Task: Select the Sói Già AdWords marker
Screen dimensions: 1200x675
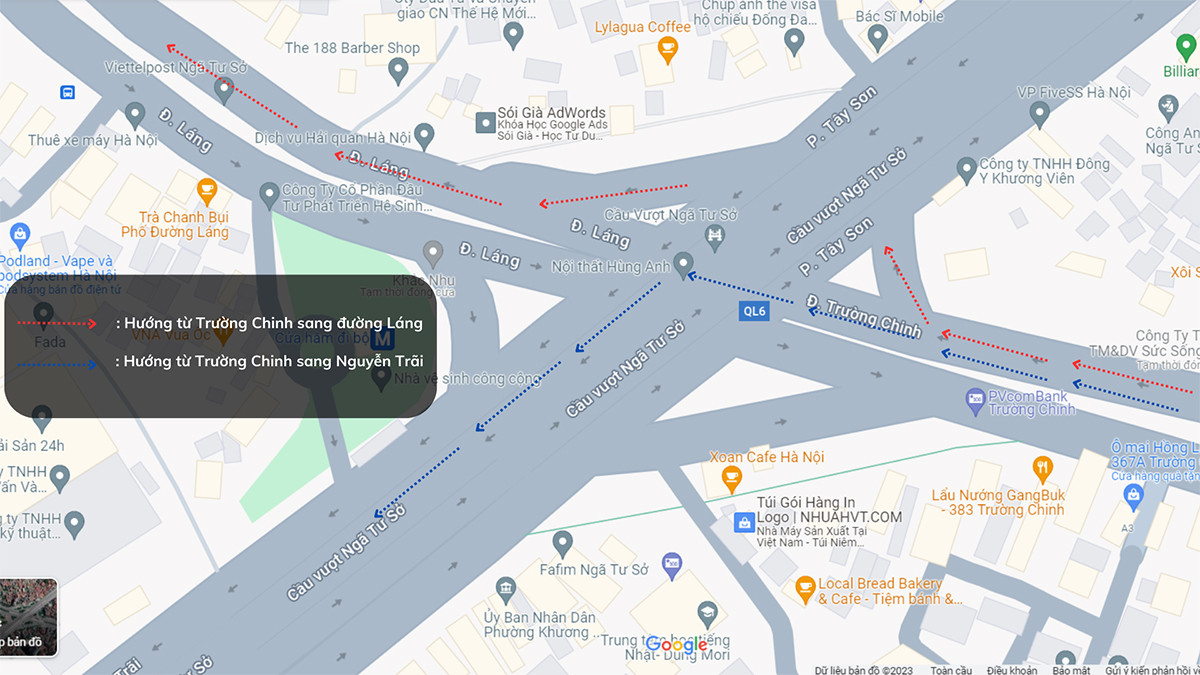Action: (x=485, y=122)
